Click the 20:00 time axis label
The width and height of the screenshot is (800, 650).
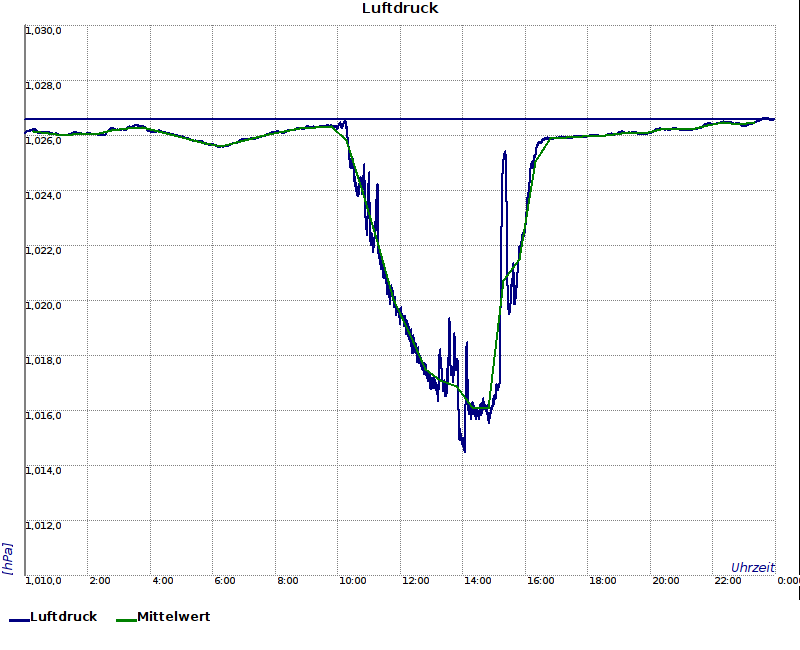pos(665,581)
